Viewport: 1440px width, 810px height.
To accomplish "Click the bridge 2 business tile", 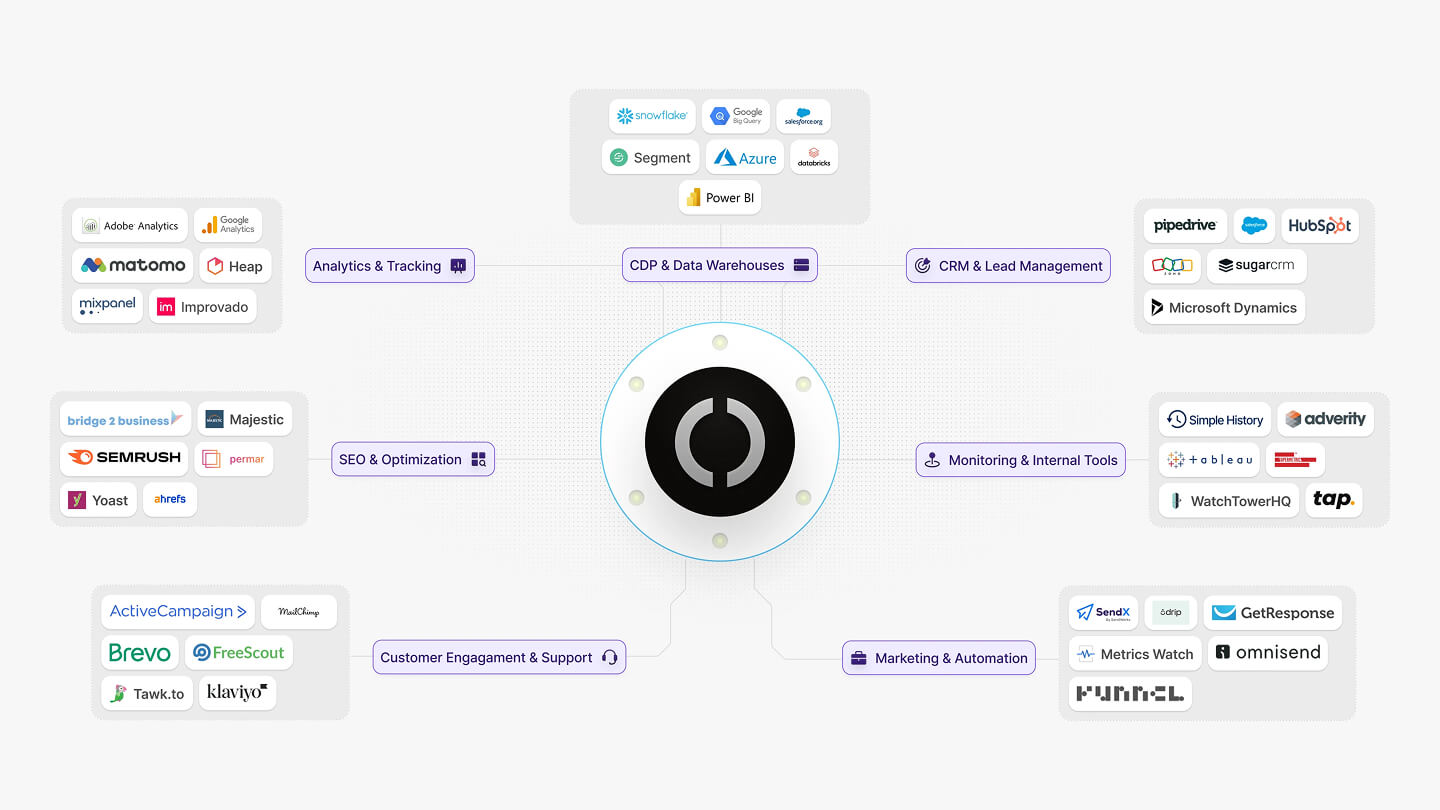I will (x=125, y=419).
